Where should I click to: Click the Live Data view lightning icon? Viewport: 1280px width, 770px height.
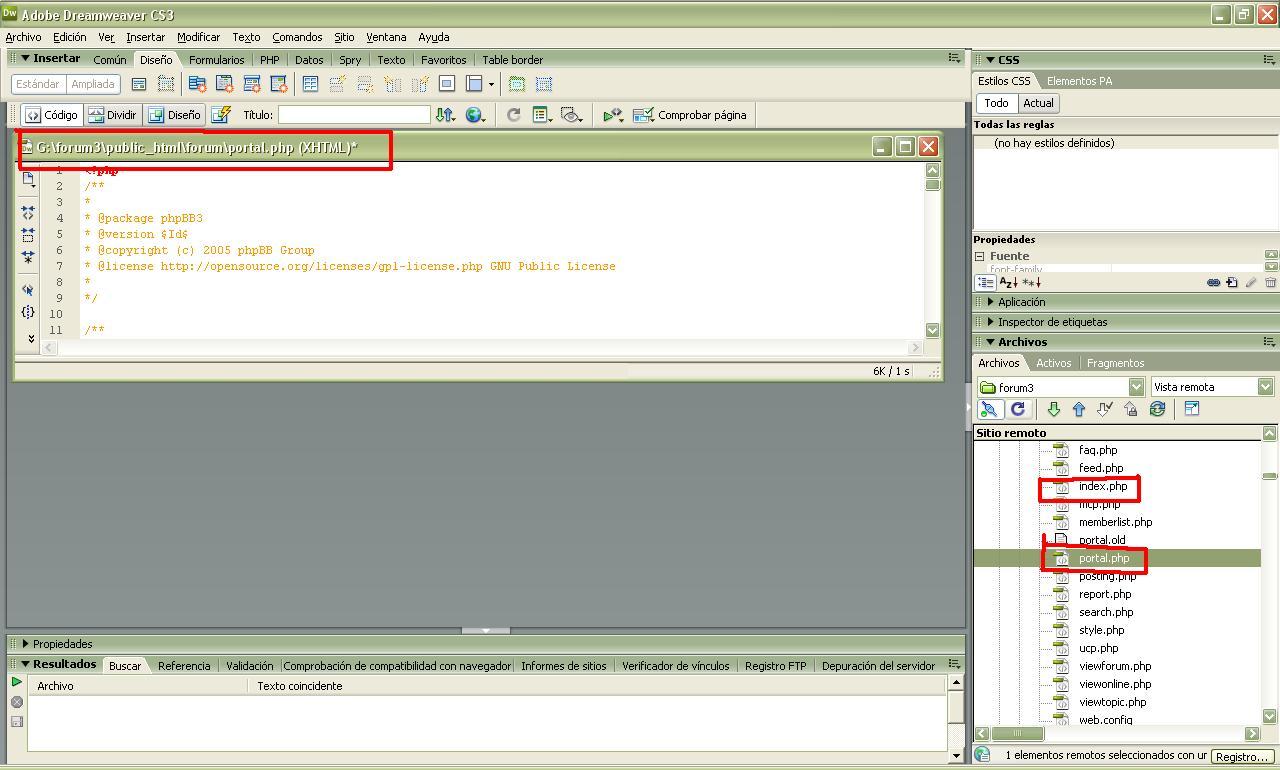pos(221,115)
